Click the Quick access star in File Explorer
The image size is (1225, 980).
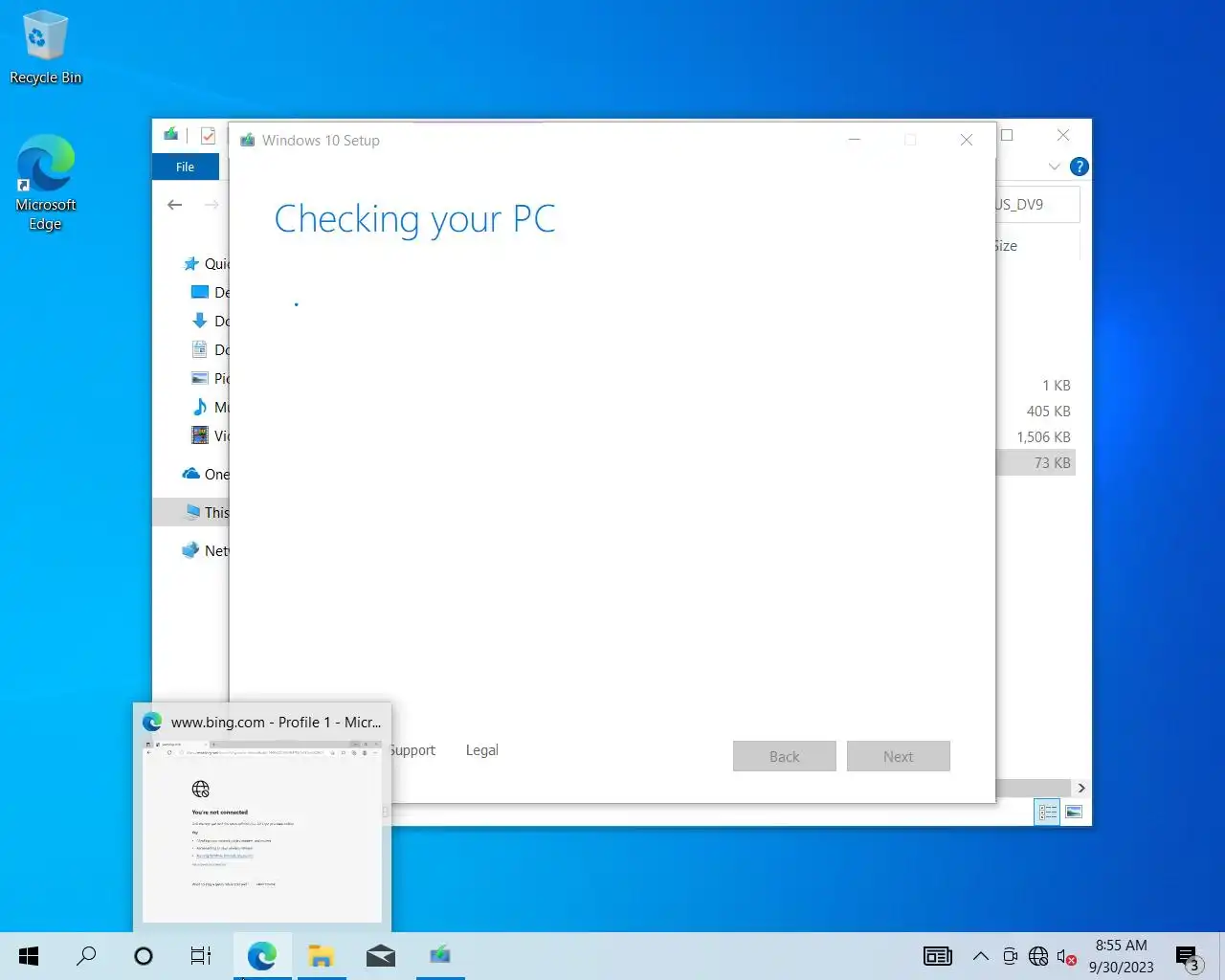point(190,264)
